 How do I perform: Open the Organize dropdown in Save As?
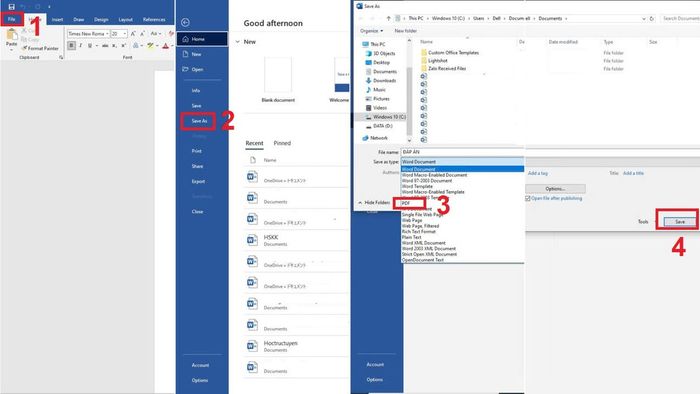(x=371, y=31)
